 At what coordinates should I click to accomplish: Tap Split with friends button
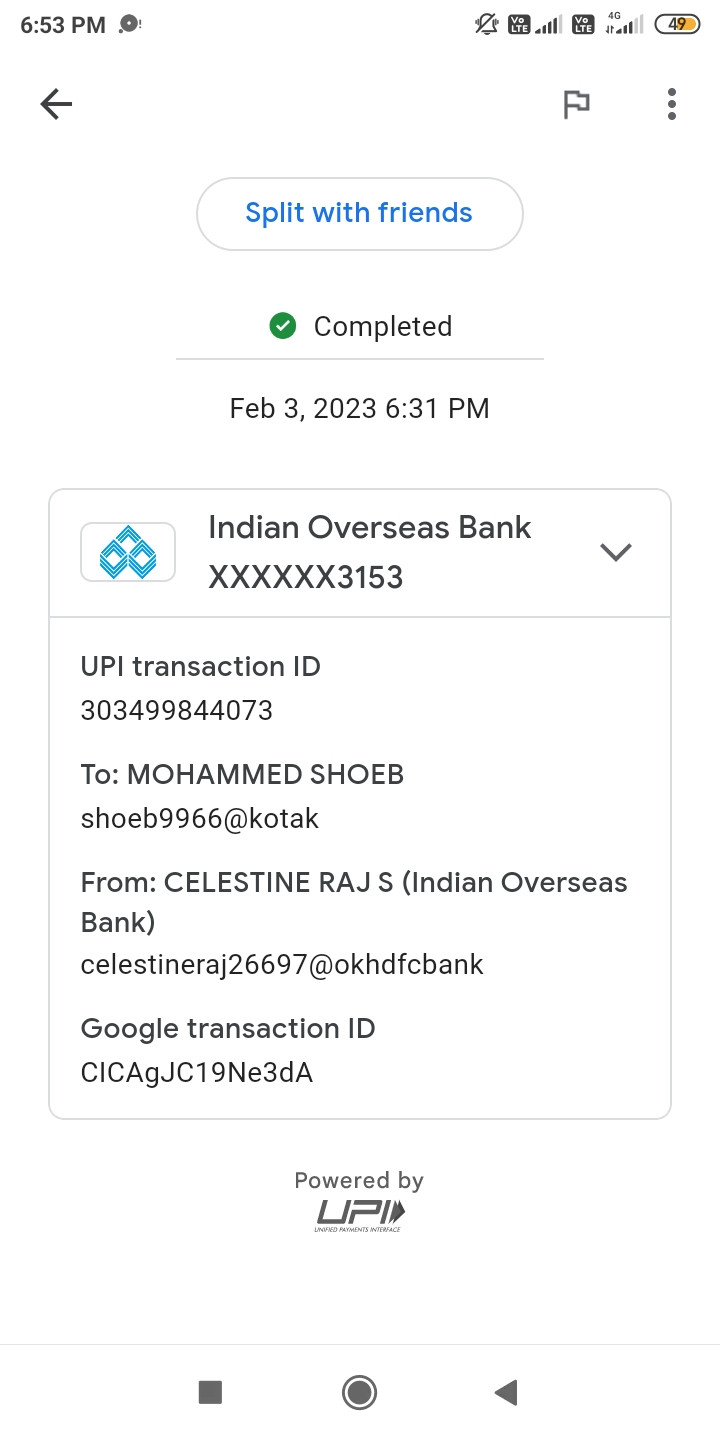click(x=360, y=213)
